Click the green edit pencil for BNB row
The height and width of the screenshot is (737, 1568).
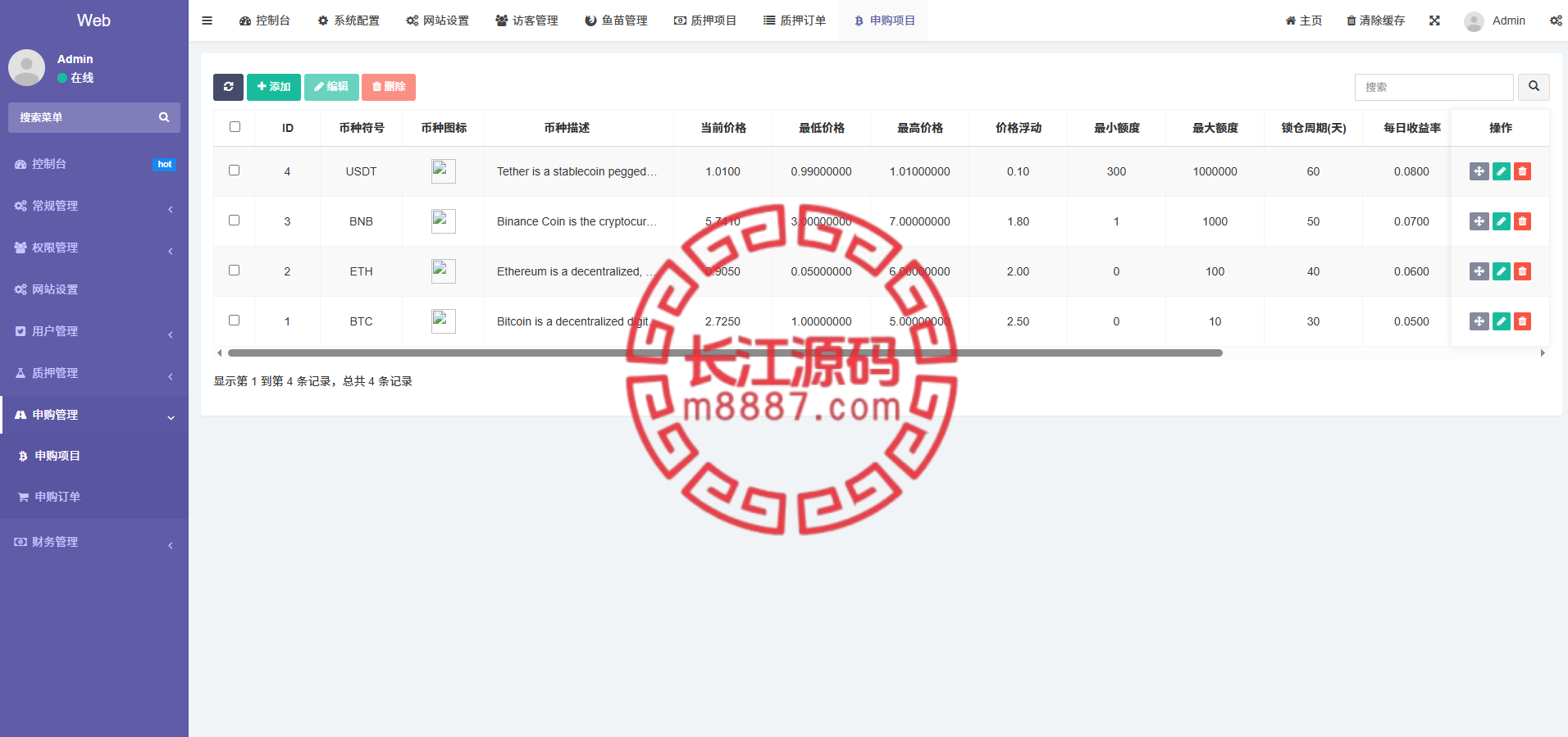(x=1502, y=221)
